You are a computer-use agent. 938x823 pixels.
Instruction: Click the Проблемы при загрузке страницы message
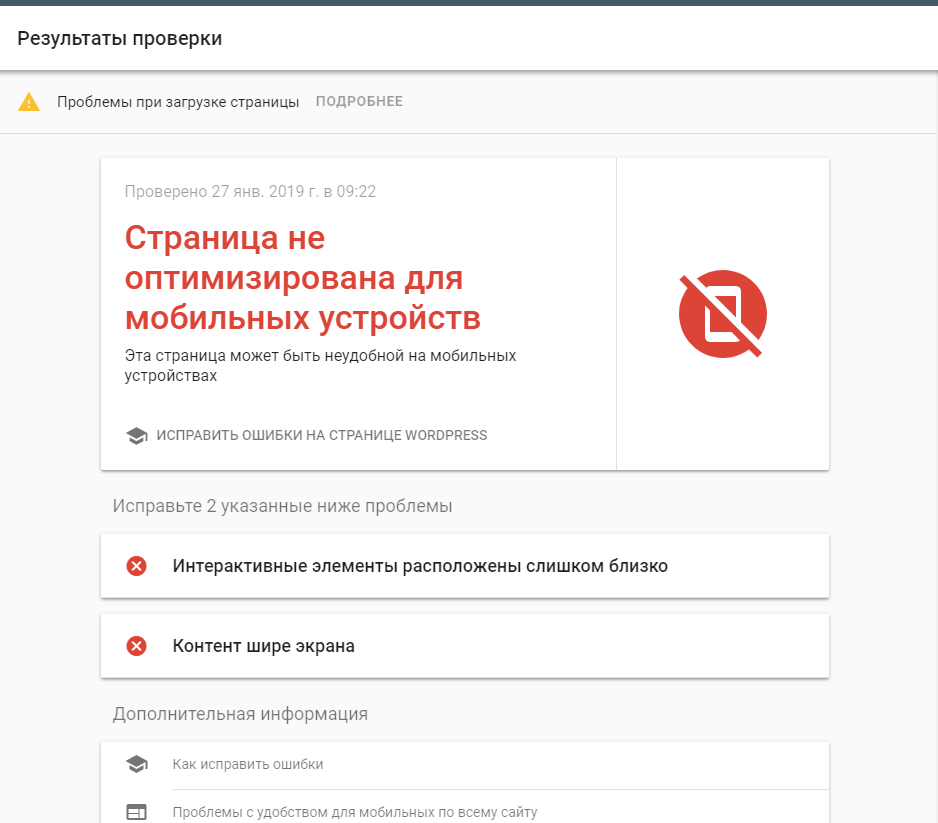(x=178, y=102)
